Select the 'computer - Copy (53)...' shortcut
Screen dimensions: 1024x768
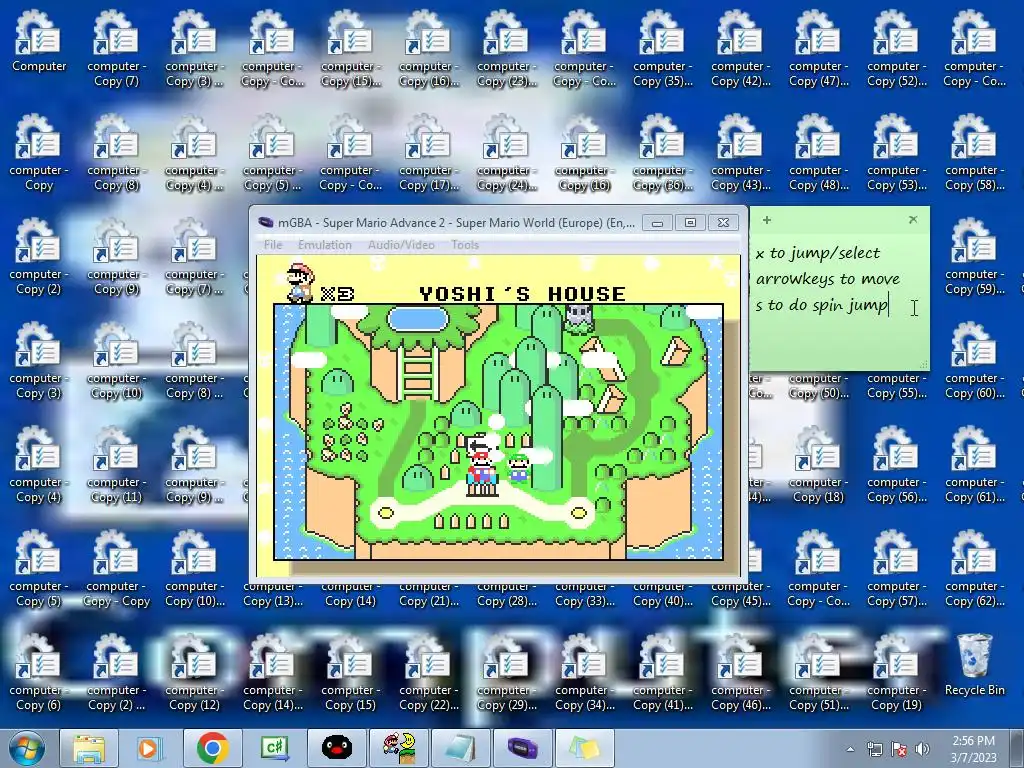(897, 153)
